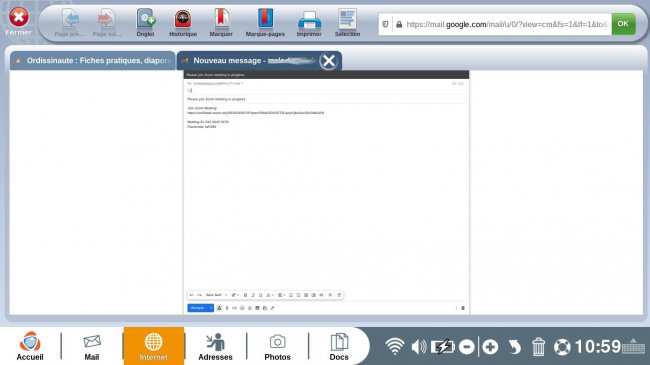This screenshot has height=365, width=650.
Task: Discard the draft with the trash icon
Action: click(463, 308)
